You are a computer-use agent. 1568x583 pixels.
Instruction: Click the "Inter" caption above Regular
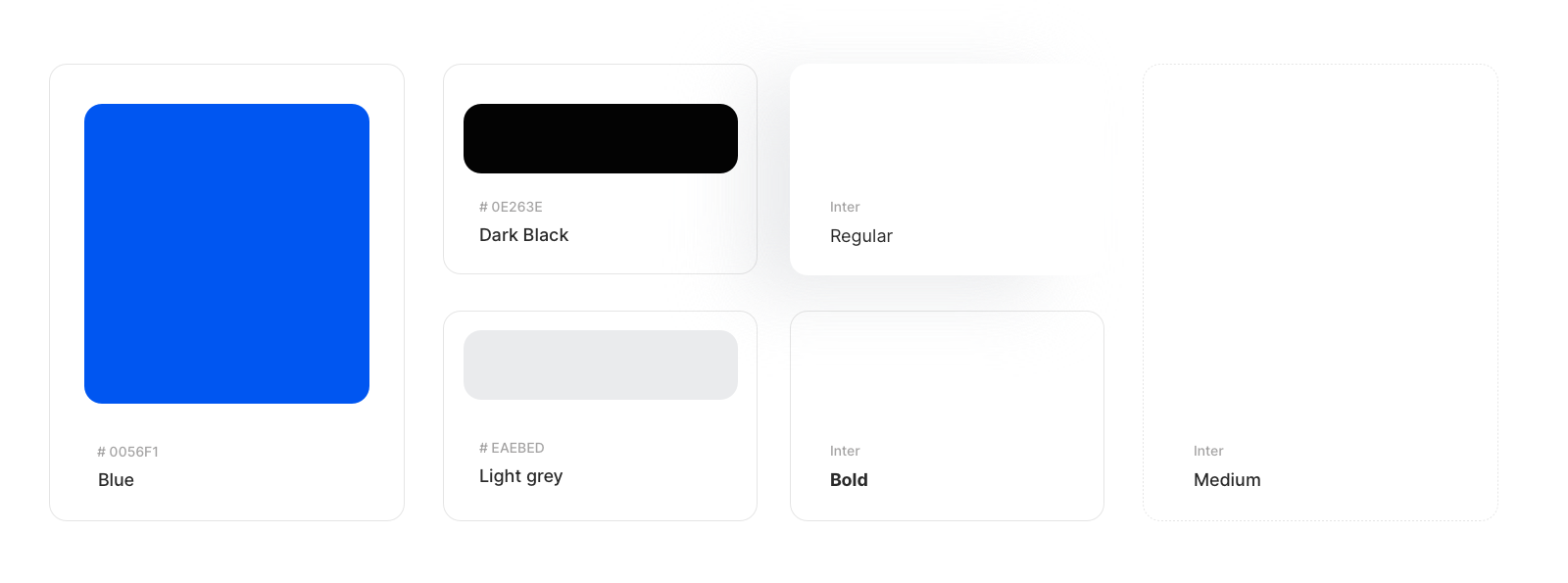(845, 207)
